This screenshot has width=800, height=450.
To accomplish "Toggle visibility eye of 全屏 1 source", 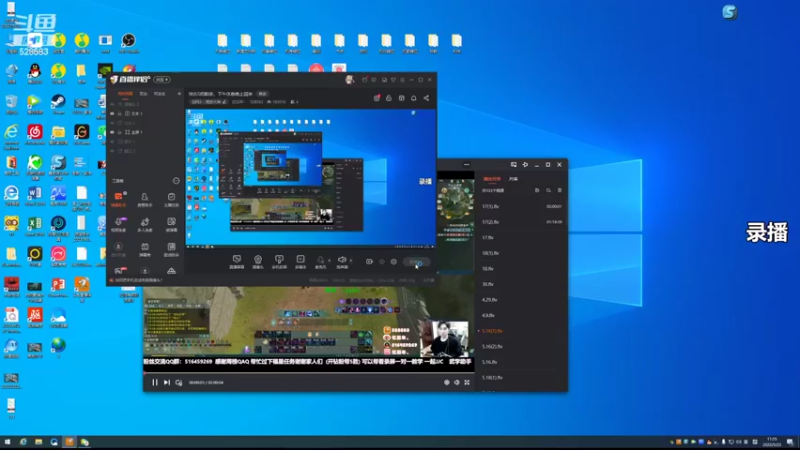I will [x=112, y=132].
